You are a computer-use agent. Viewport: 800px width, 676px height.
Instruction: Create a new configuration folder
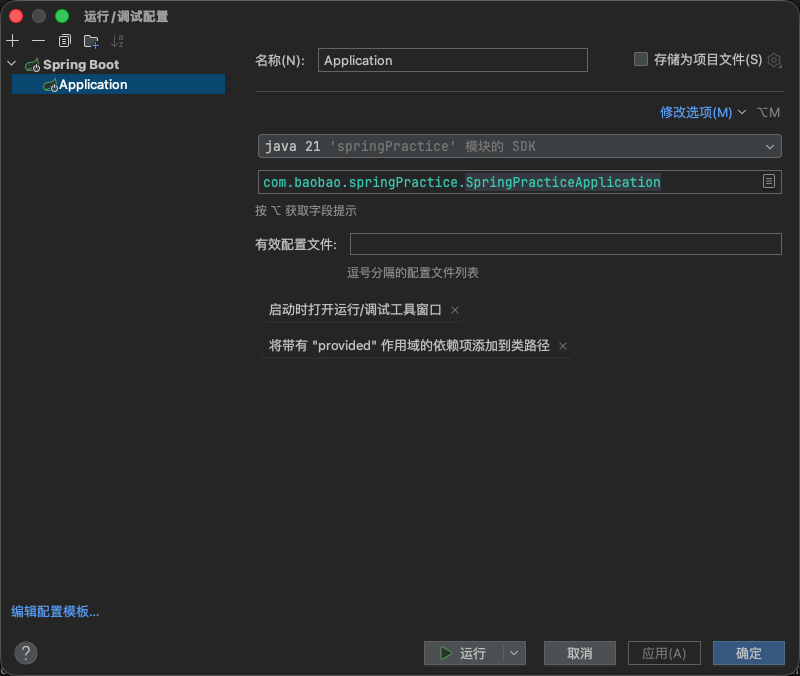[91, 41]
